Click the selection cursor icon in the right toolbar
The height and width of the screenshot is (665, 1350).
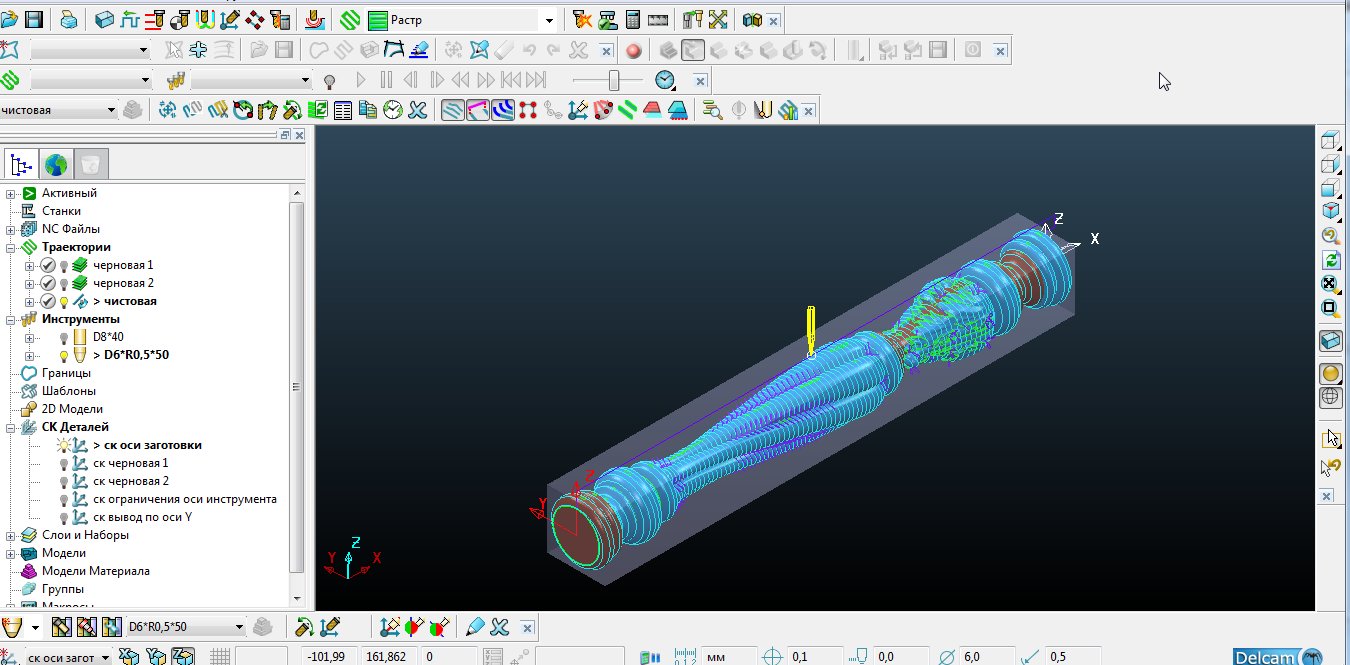point(1330,439)
